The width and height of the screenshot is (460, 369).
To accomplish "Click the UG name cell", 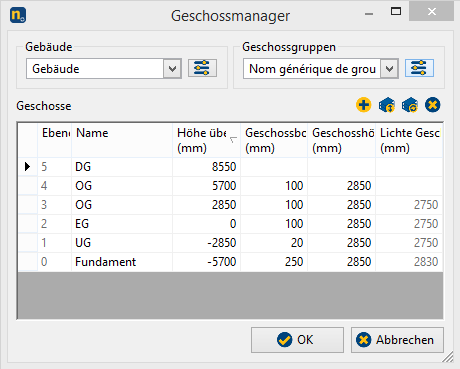I will (x=122, y=243).
